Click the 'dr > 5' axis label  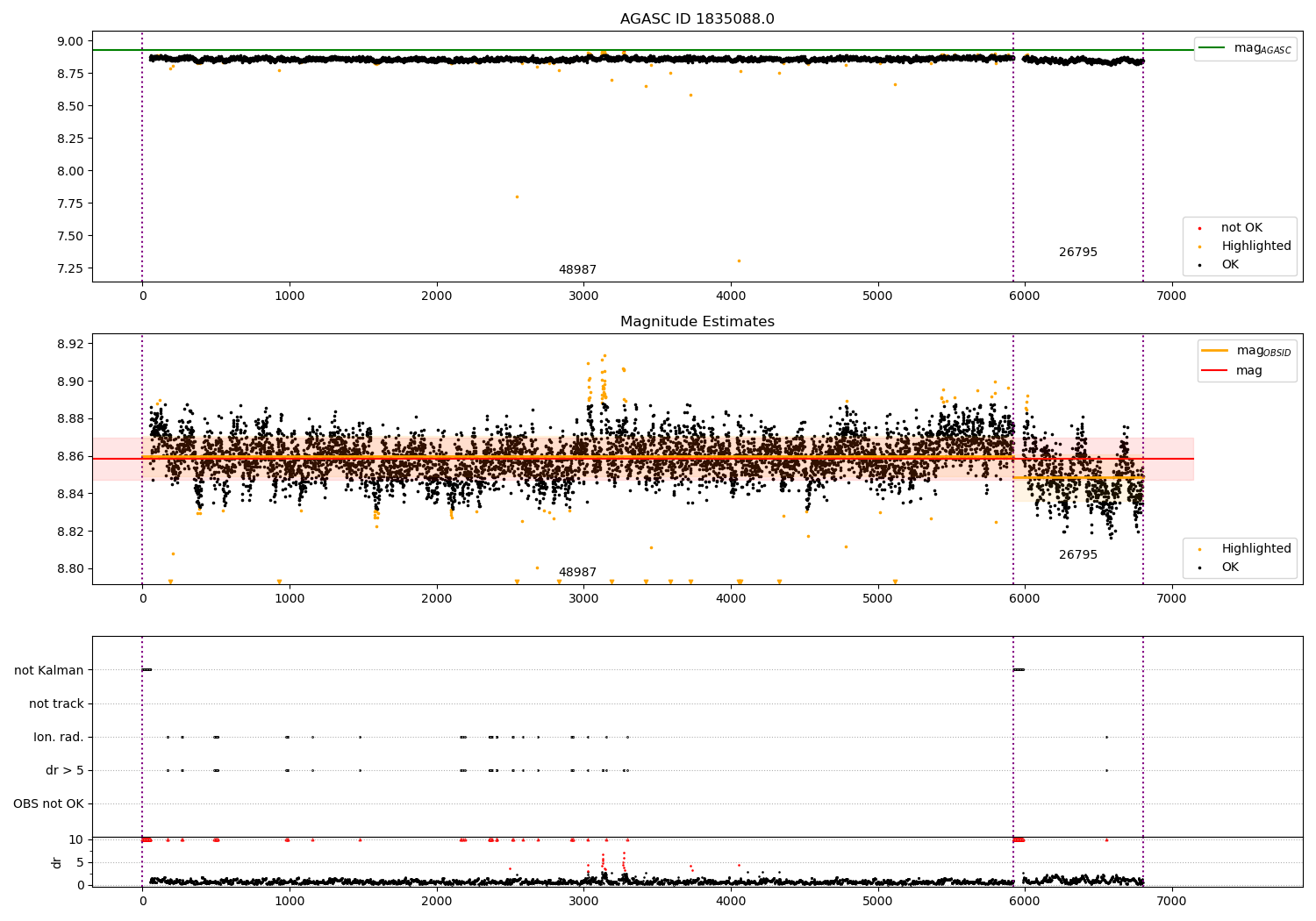click(x=65, y=771)
